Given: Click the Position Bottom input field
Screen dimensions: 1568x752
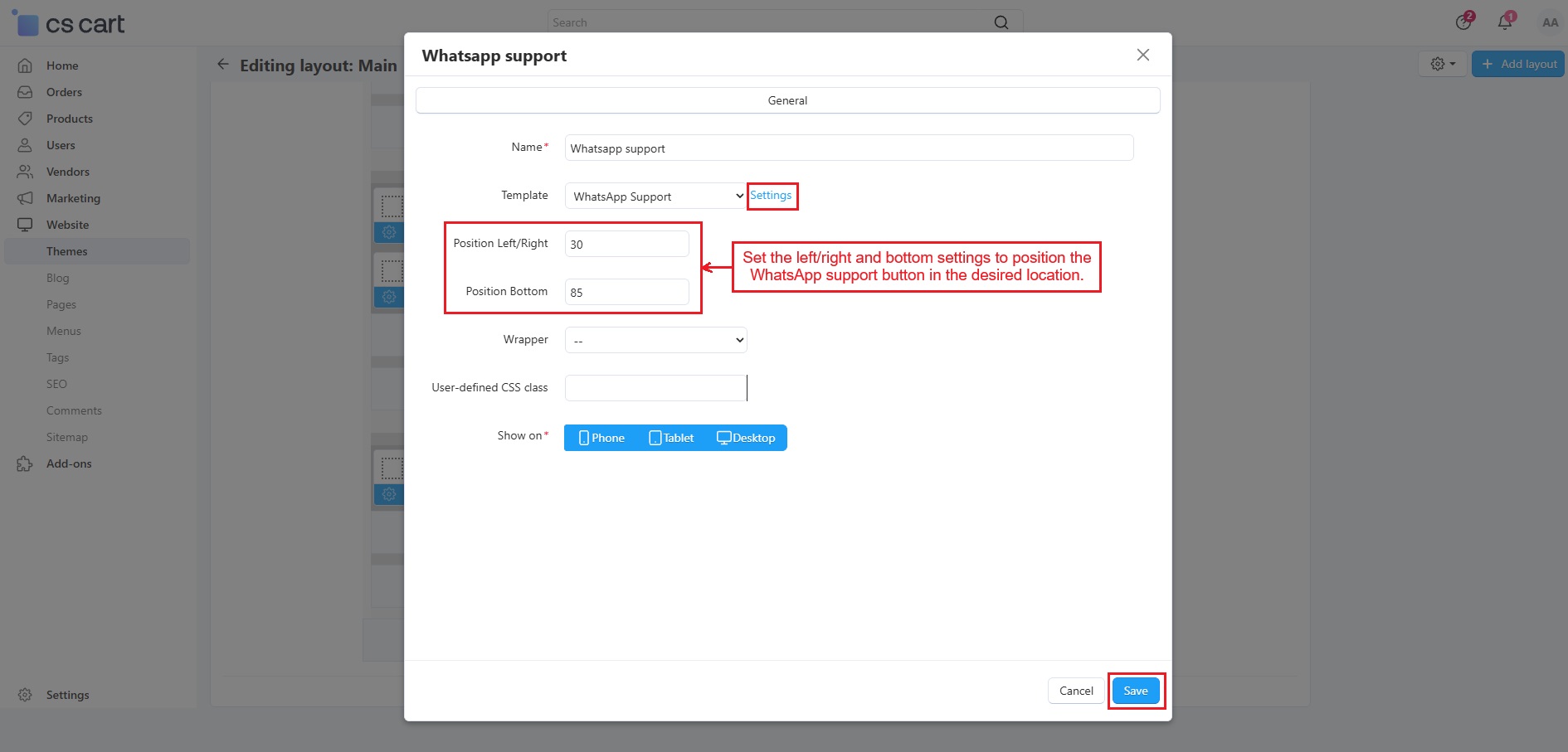Looking at the screenshot, I should 626,292.
